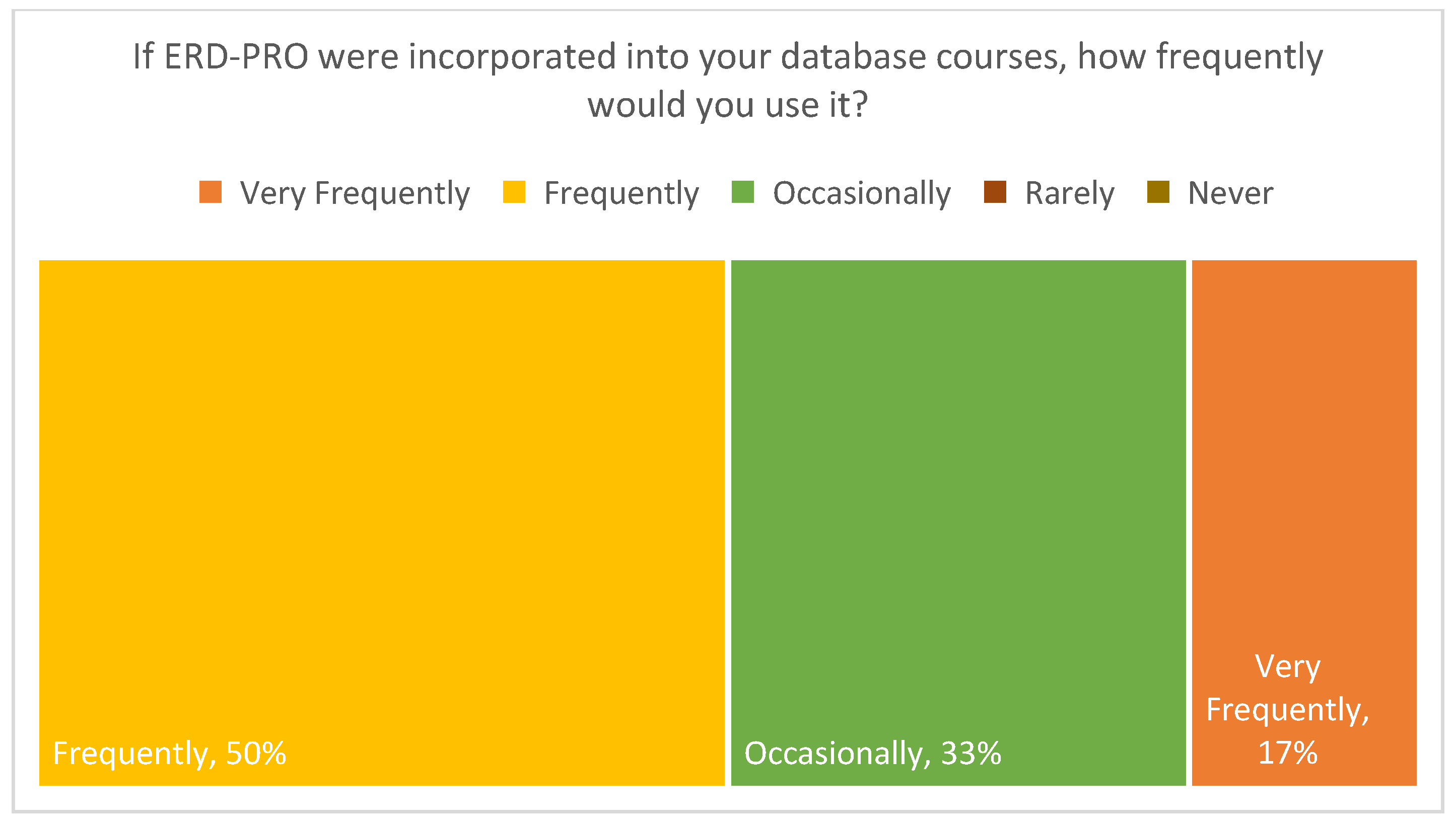Select the 'Frequently' legend text
The height and width of the screenshot is (824, 1456).
tap(621, 194)
